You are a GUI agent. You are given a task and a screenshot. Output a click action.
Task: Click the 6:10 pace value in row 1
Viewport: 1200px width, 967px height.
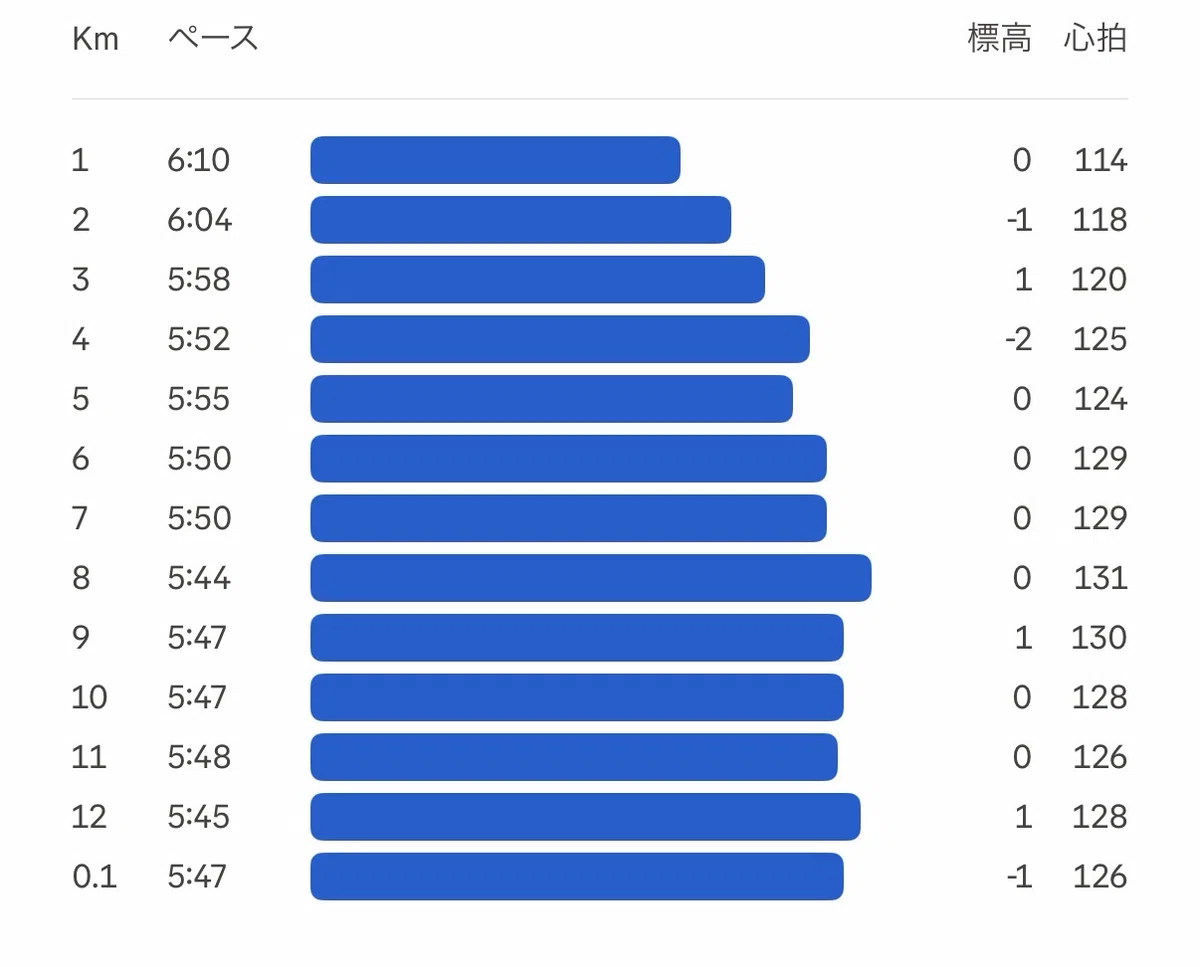pyautogui.click(x=198, y=160)
